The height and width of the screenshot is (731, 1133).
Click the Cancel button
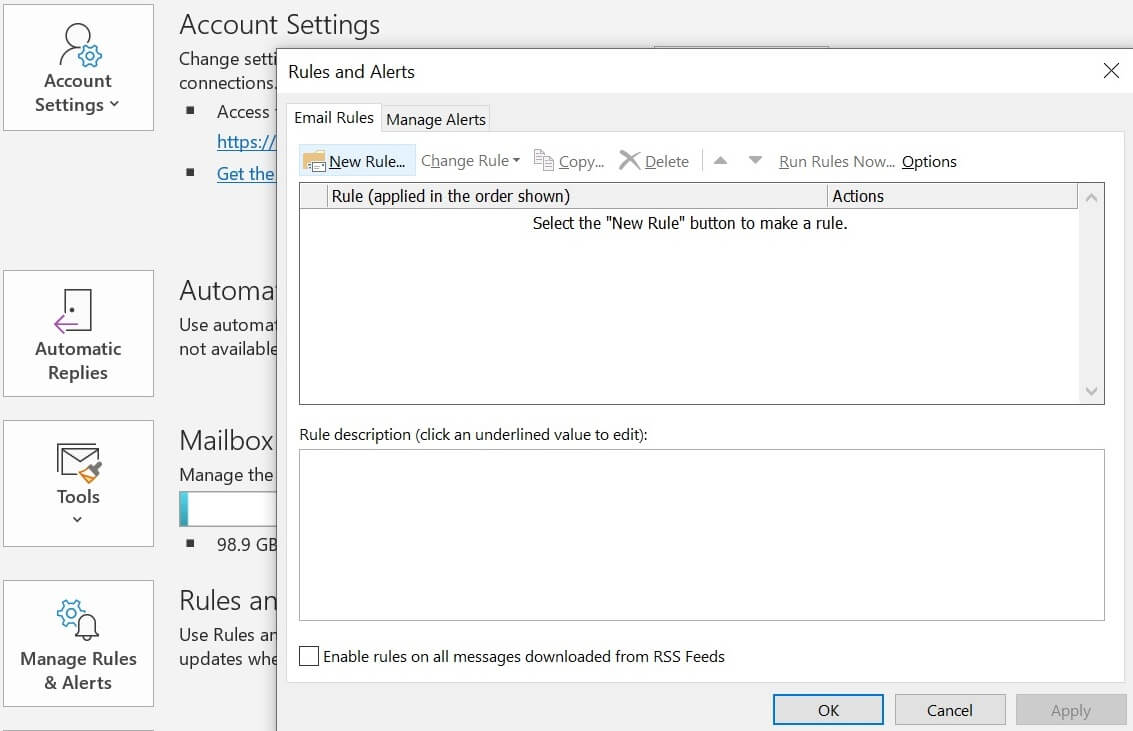click(949, 710)
